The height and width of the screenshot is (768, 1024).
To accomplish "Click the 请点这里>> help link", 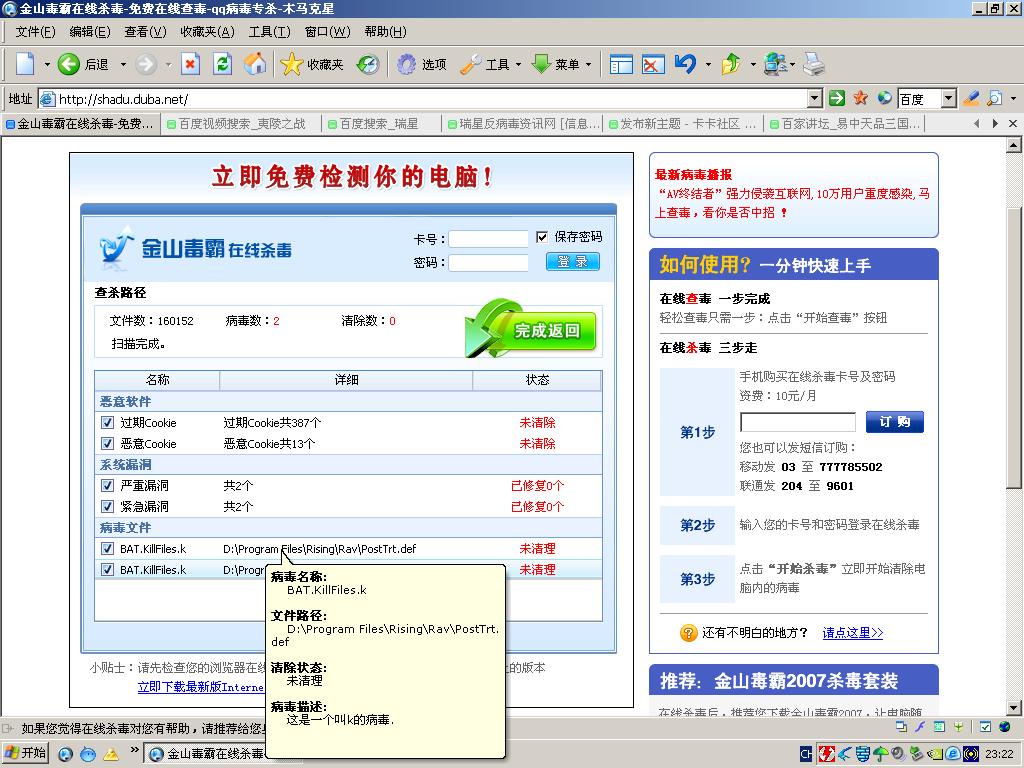I will (852, 633).
